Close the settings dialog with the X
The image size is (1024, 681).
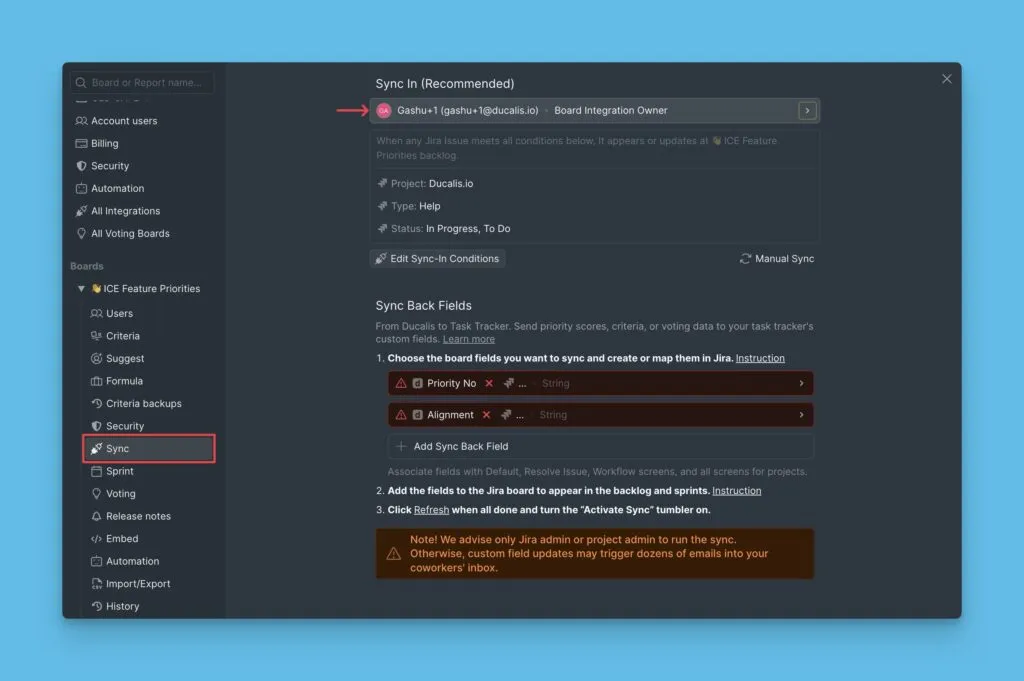point(946,79)
